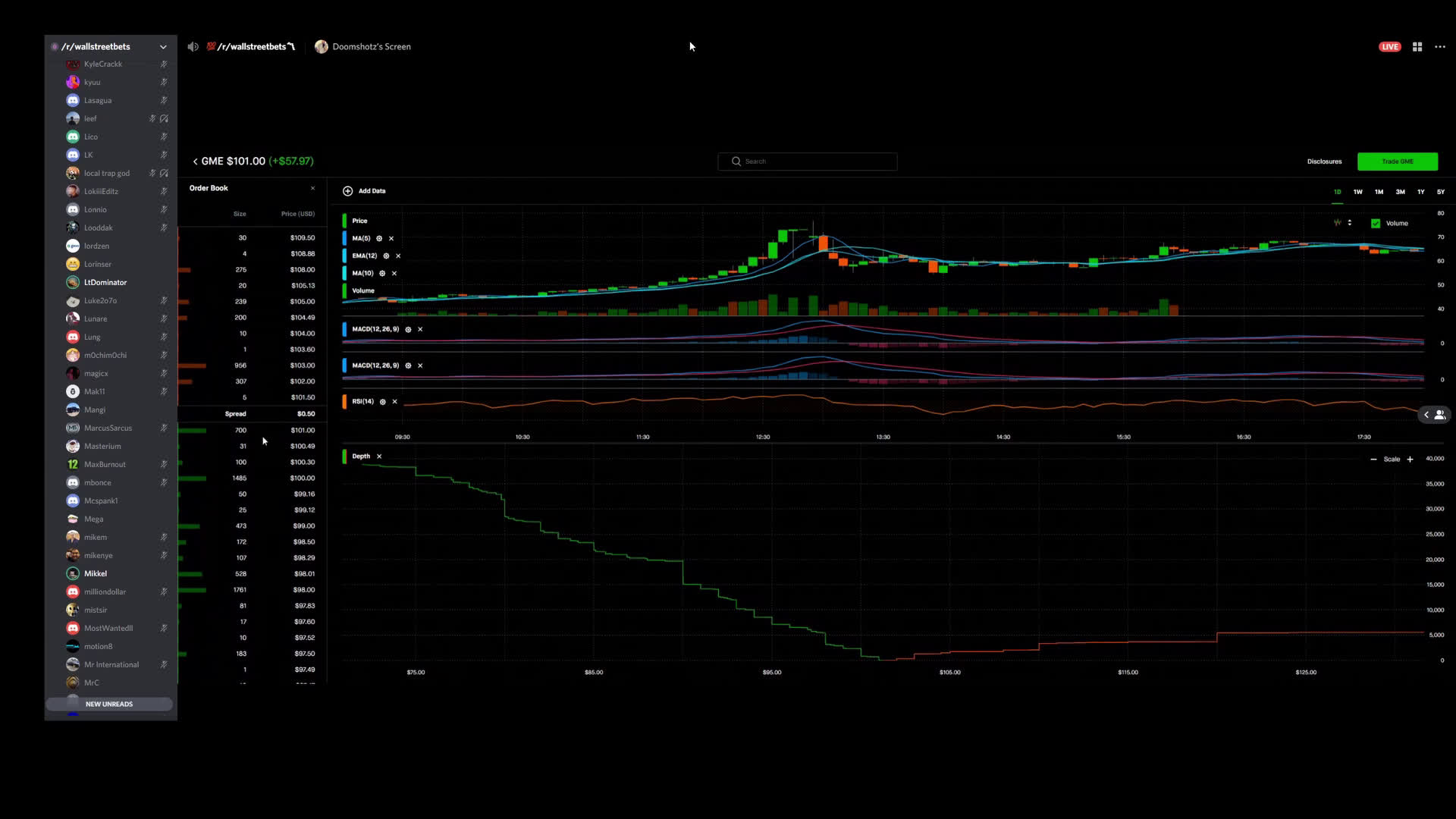Click the green Trade GME button
The width and height of the screenshot is (1456, 819).
(1397, 162)
